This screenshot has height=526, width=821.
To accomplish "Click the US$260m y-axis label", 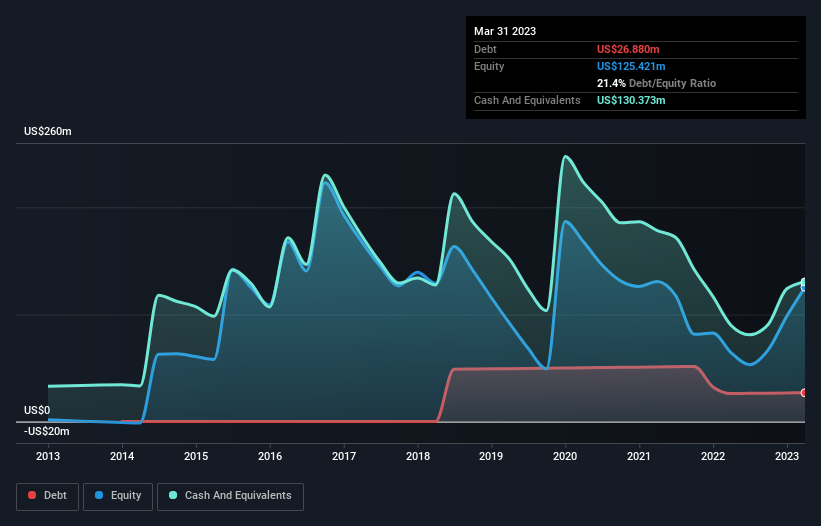I will pos(48,131).
